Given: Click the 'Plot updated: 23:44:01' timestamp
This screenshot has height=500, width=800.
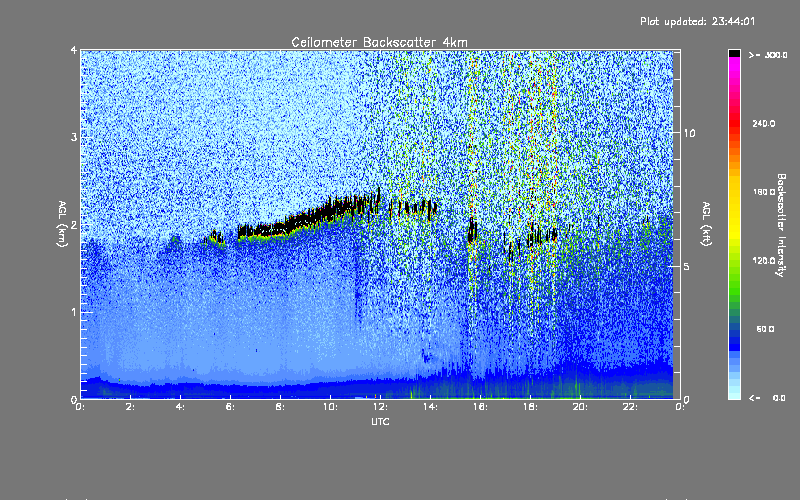Looking at the screenshot, I should (x=697, y=21).
